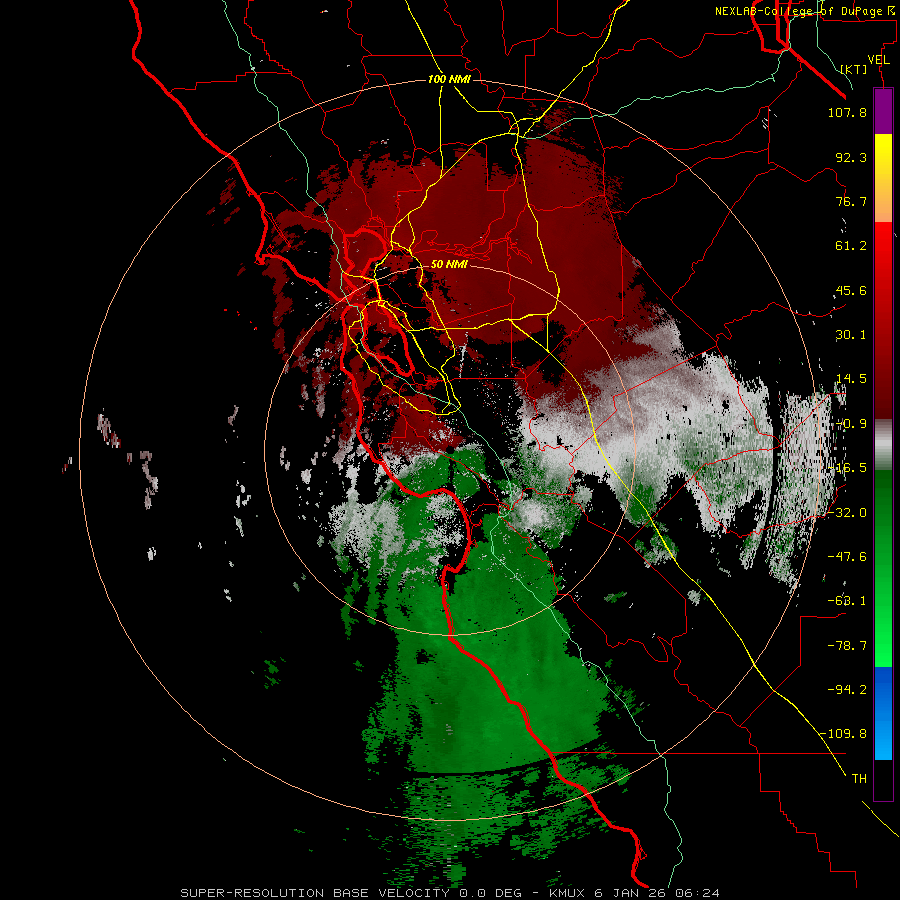This screenshot has width=900, height=900.
Task: Click the 'NEXLAB-College of DuPage' credit text
Action: [798, 11]
